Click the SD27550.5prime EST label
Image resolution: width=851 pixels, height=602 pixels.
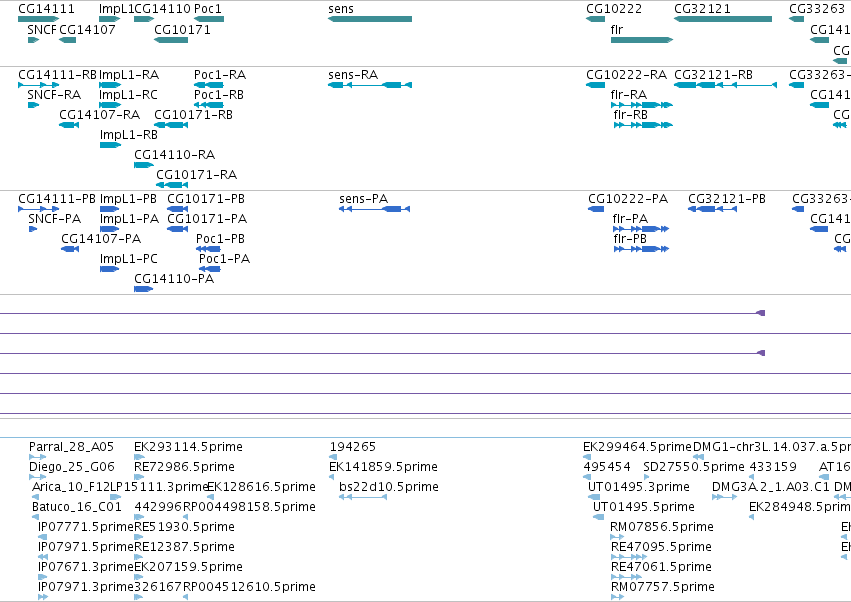694,467
